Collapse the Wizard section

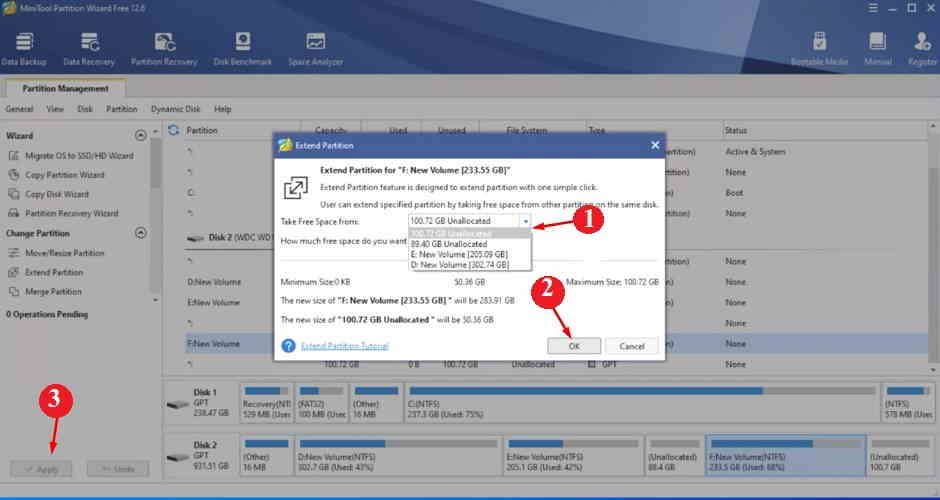coord(141,135)
